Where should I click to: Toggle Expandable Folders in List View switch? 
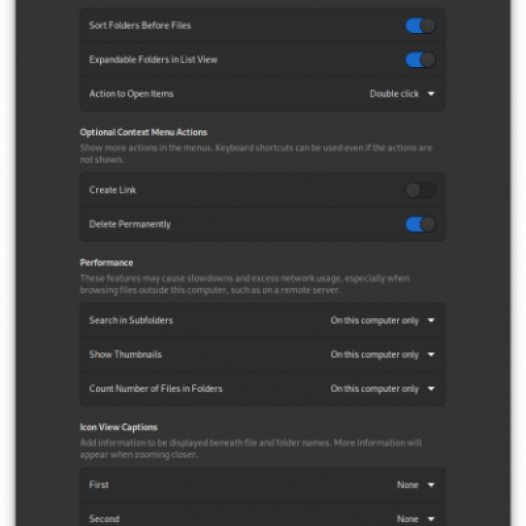pos(420,60)
